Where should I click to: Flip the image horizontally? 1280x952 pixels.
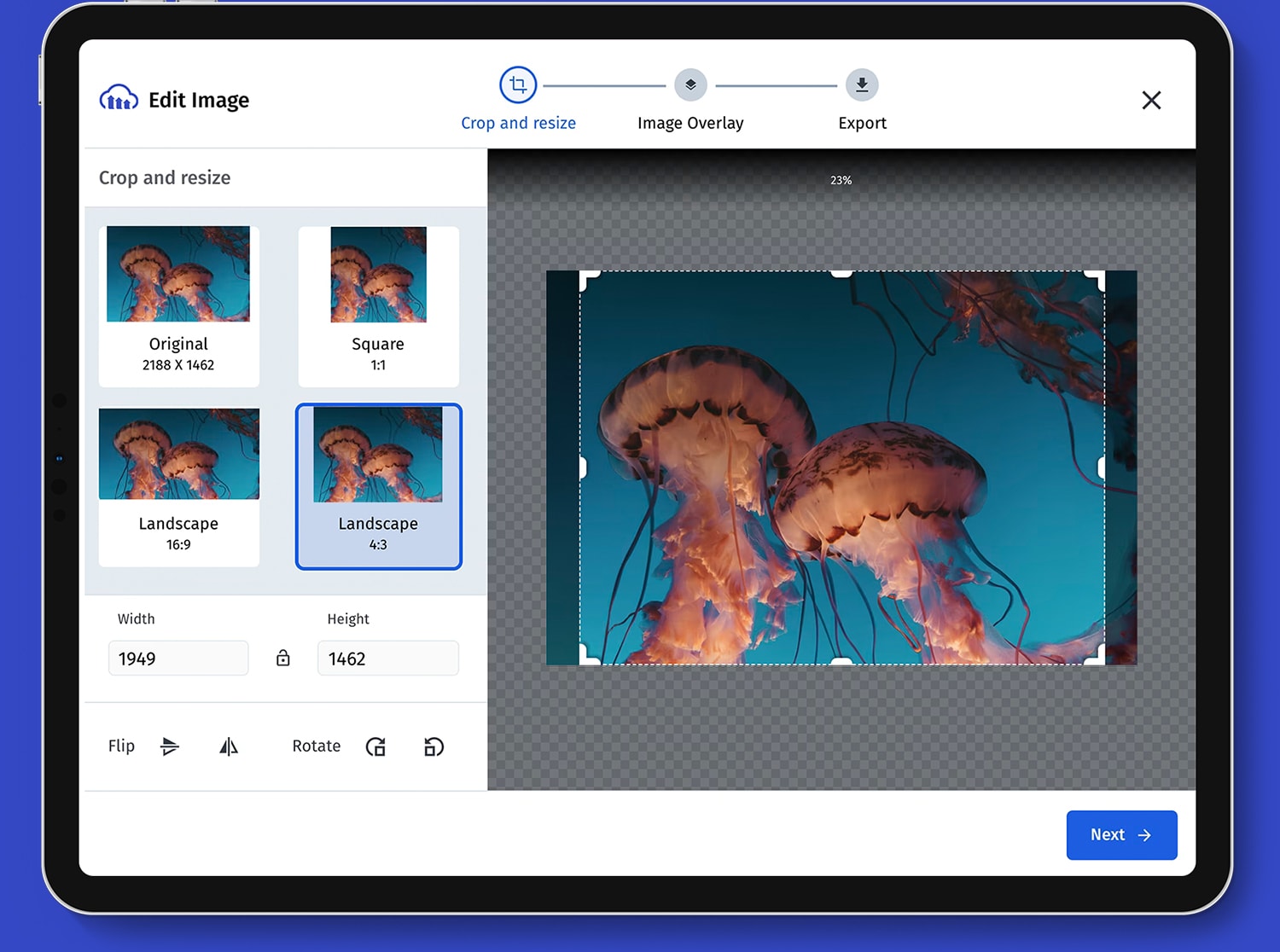[229, 746]
